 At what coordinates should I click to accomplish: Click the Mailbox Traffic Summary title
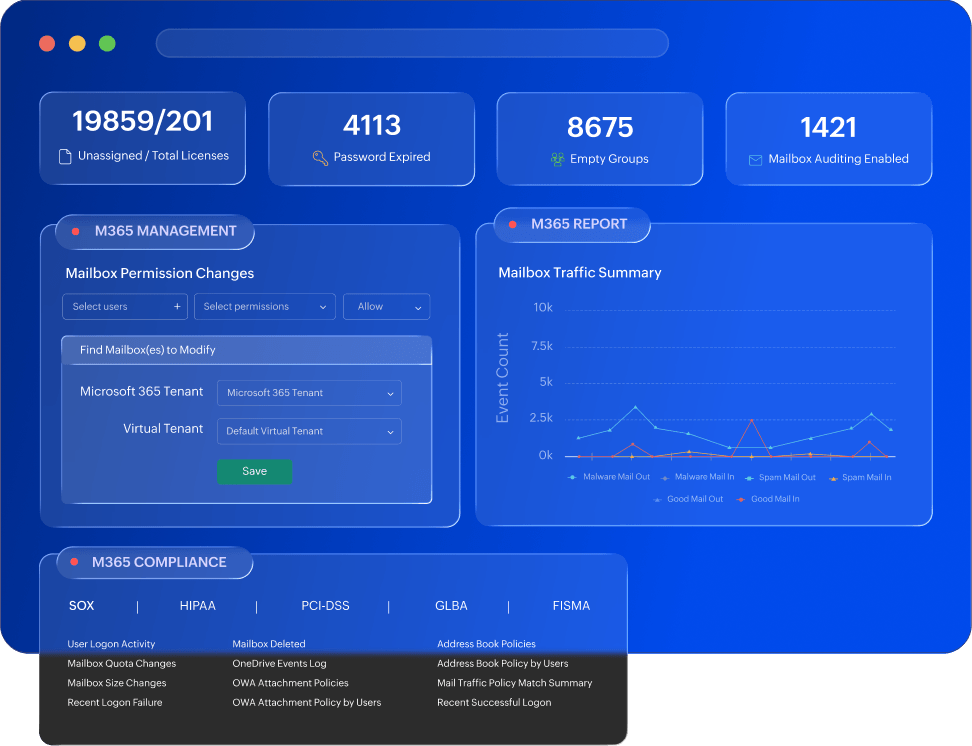click(580, 273)
